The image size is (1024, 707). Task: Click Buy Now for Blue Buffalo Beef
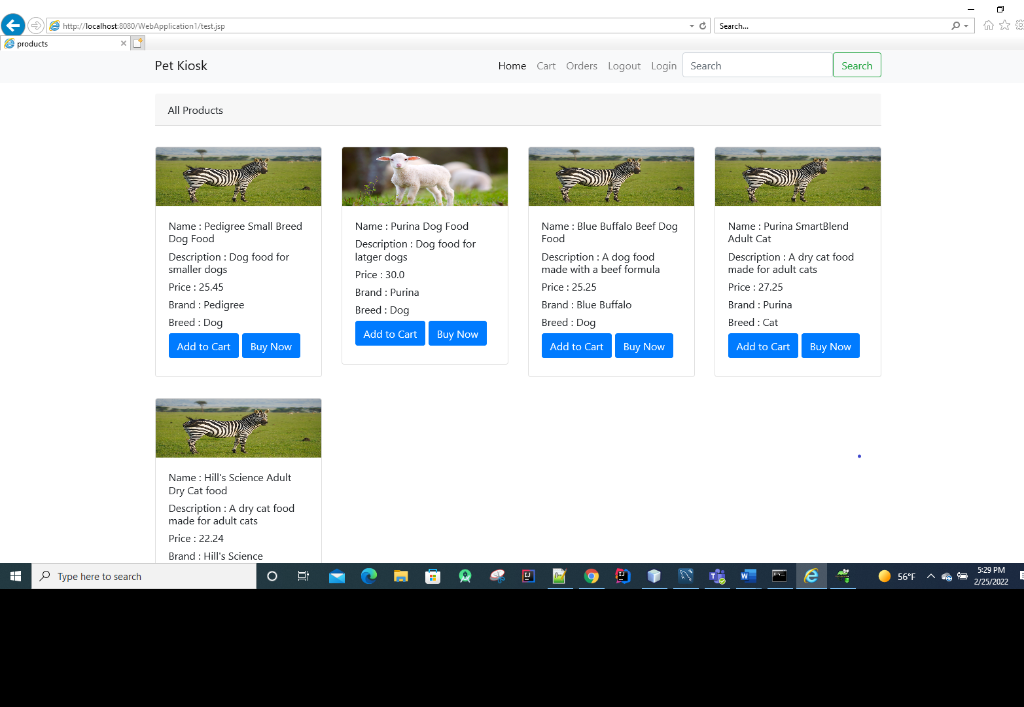tap(644, 346)
